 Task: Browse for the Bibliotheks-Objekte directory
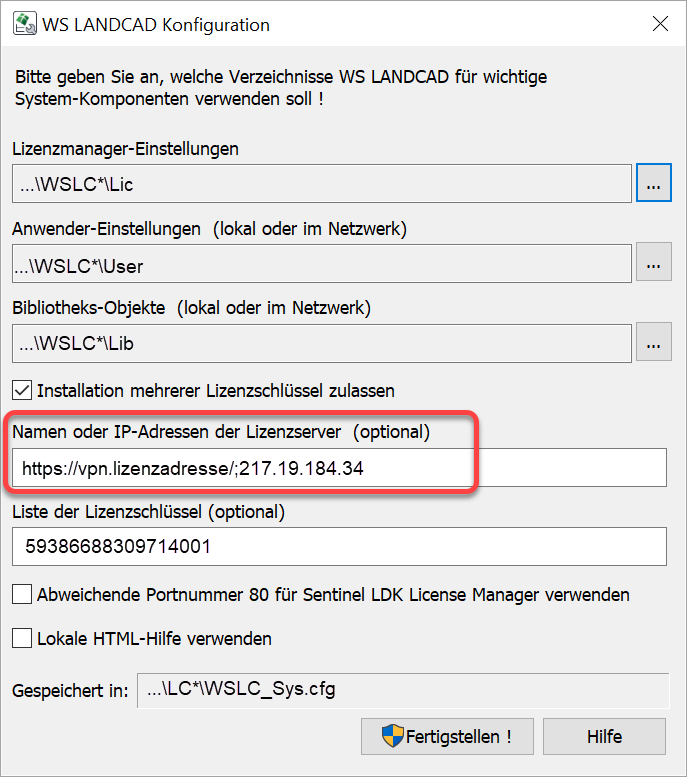pos(653,343)
